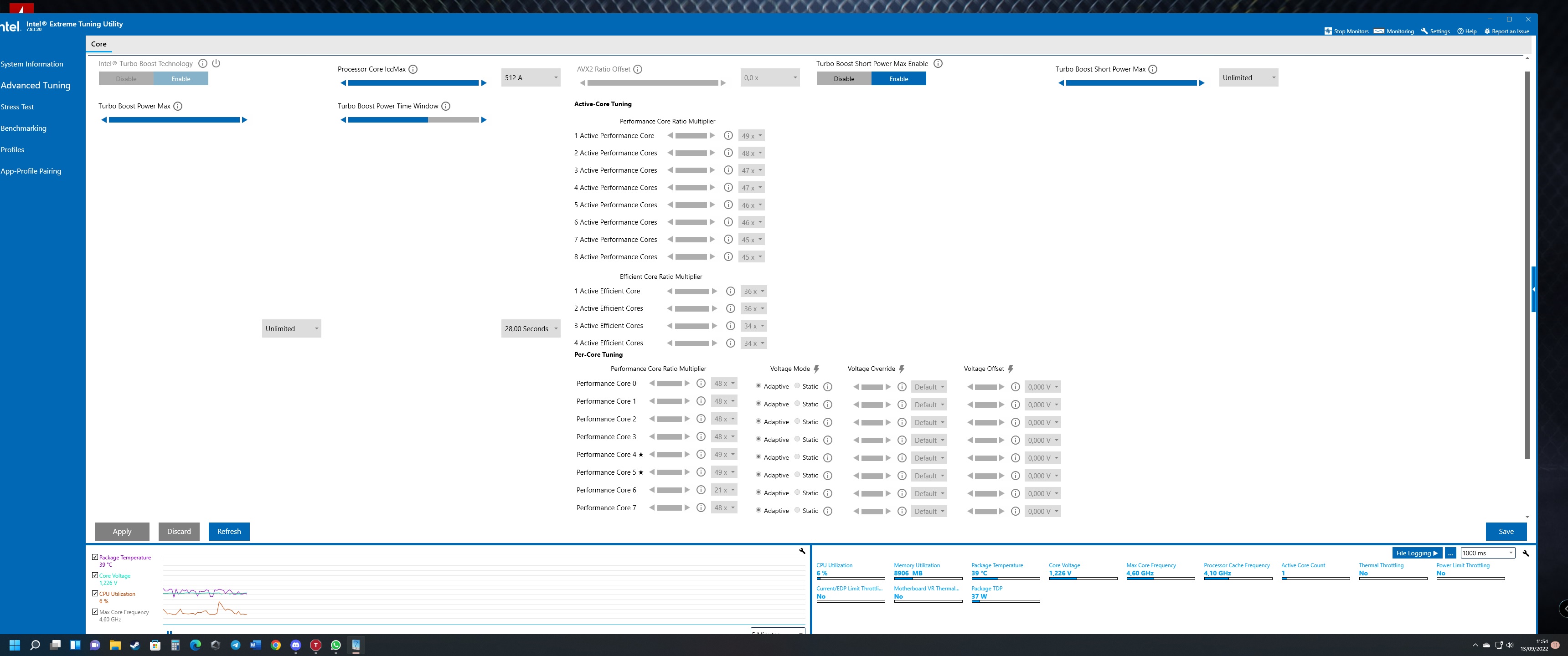Disable Turbo Boost Short Power Max Enable
Viewport: 1568px width, 656px height.
[844, 78]
